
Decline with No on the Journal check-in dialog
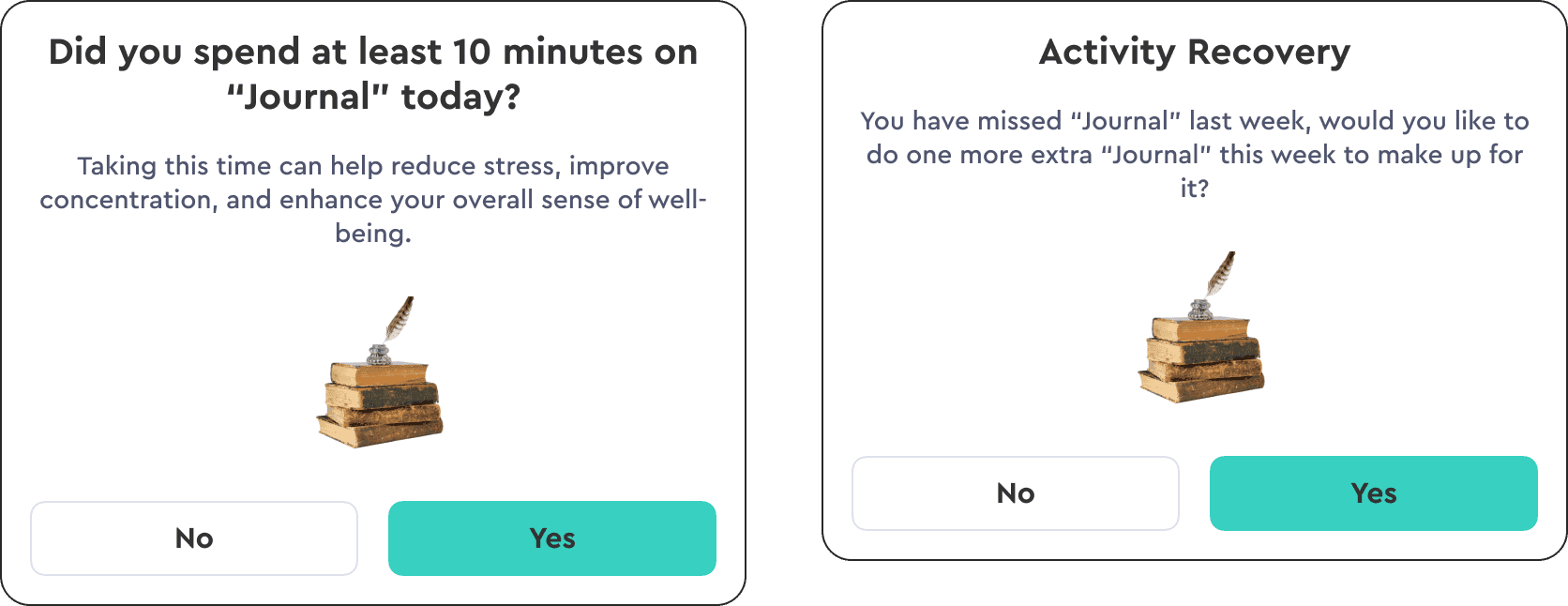(193, 538)
